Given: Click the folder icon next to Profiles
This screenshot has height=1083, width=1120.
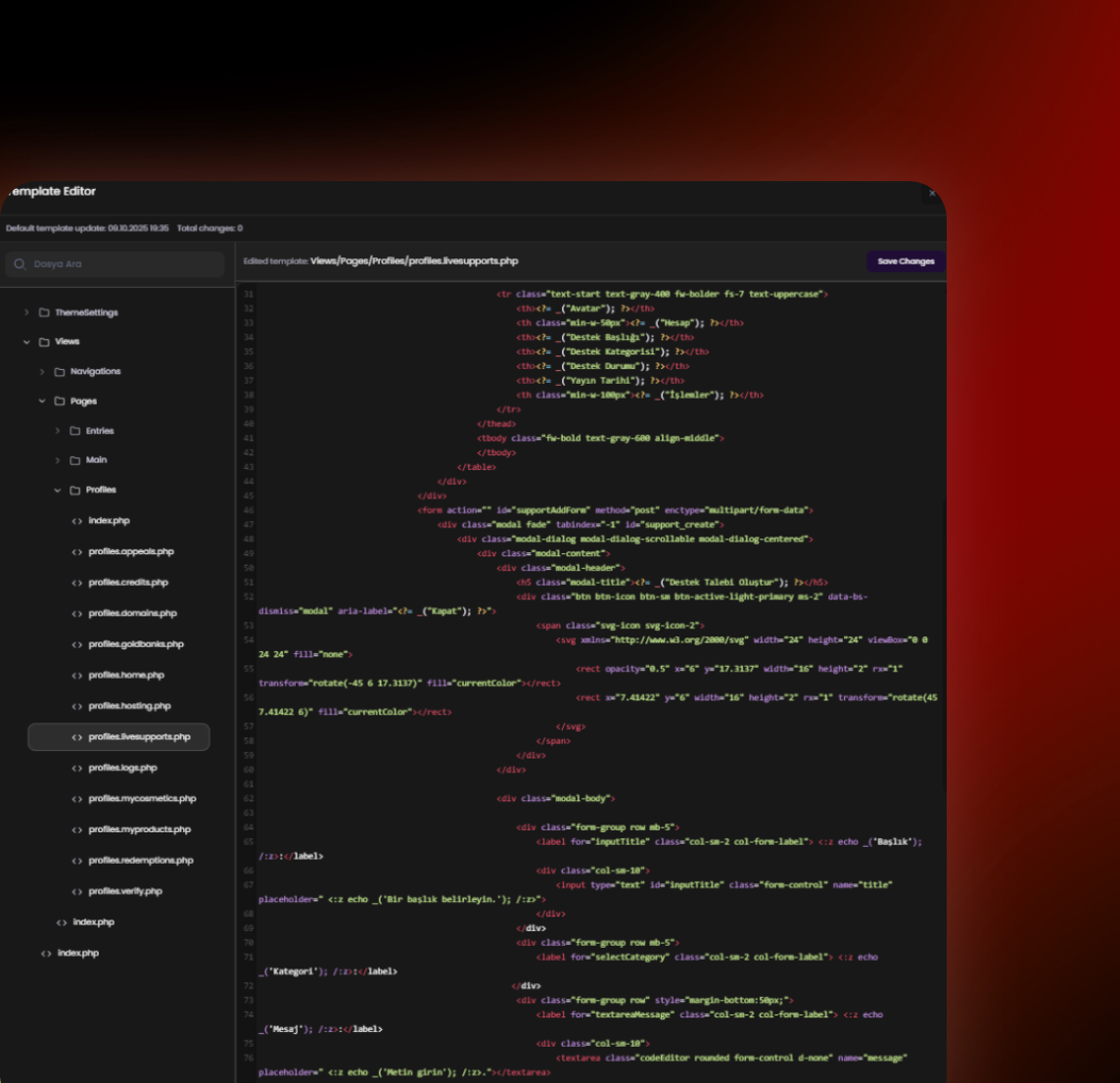Looking at the screenshot, I should [74, 490].
